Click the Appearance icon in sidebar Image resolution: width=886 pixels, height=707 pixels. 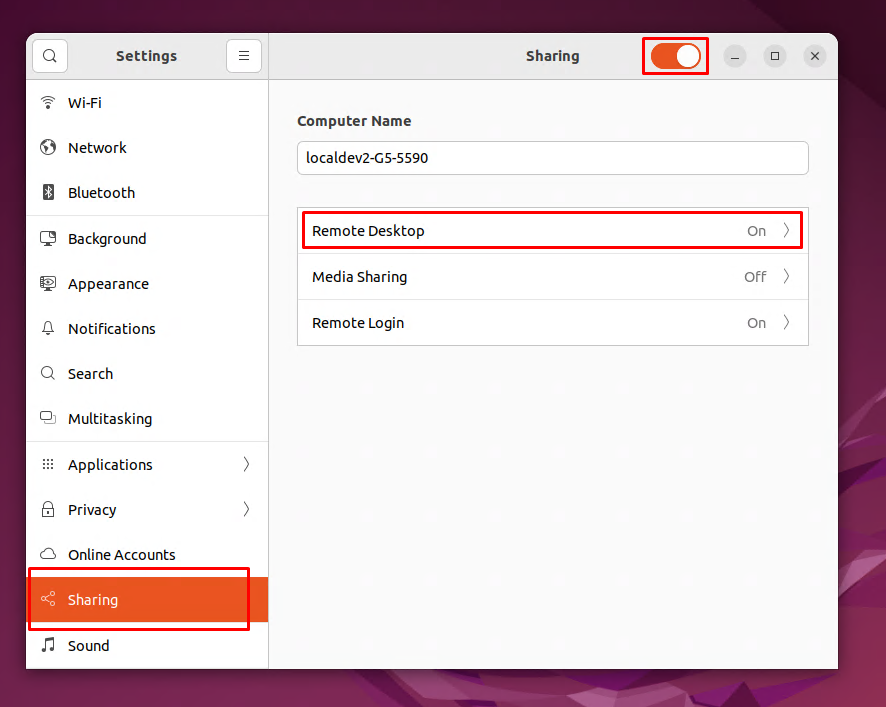pyautogui.click(x=48, y=284)
